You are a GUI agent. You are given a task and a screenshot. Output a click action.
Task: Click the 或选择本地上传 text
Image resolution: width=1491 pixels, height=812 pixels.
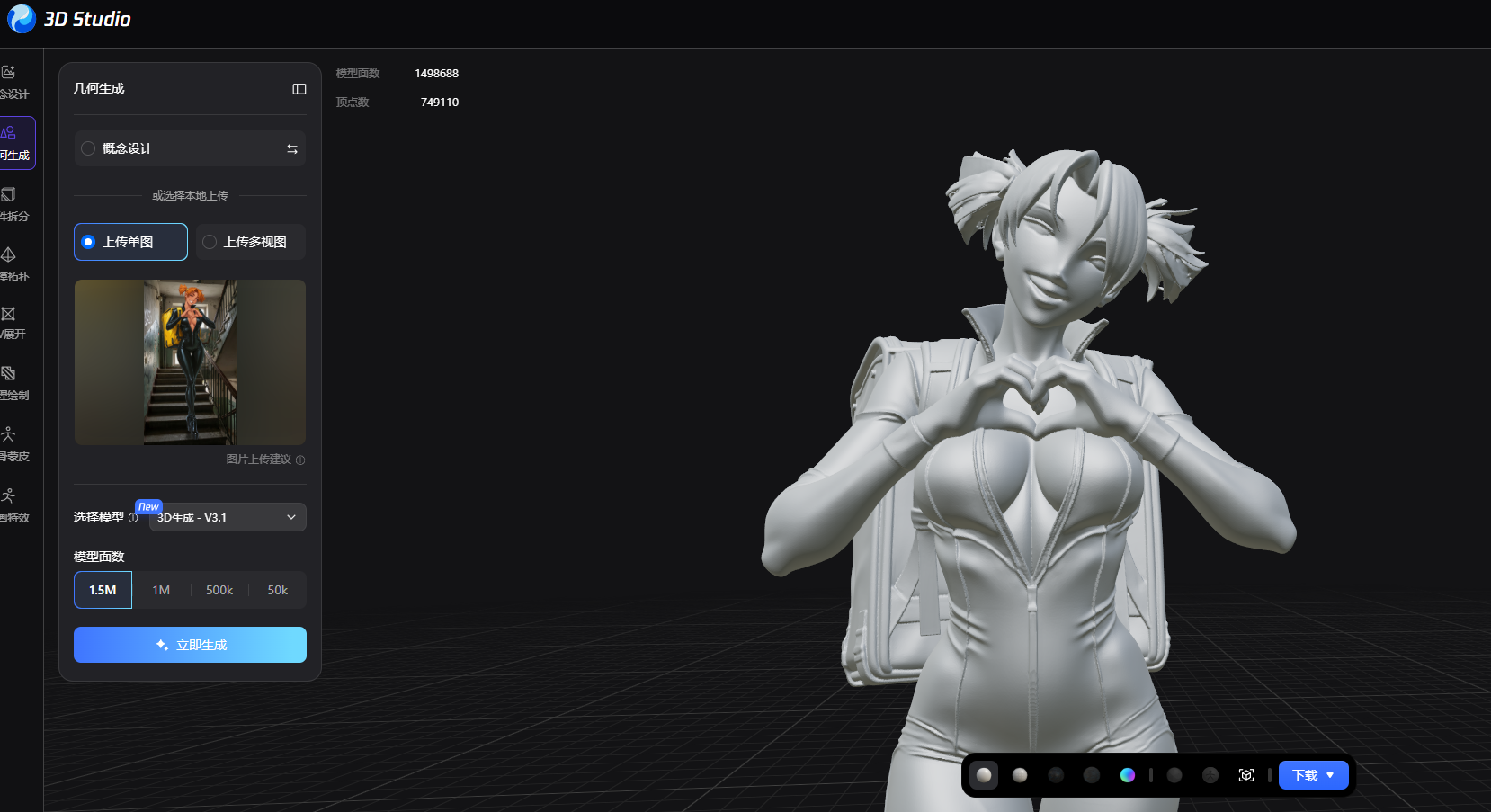point(190,195)
